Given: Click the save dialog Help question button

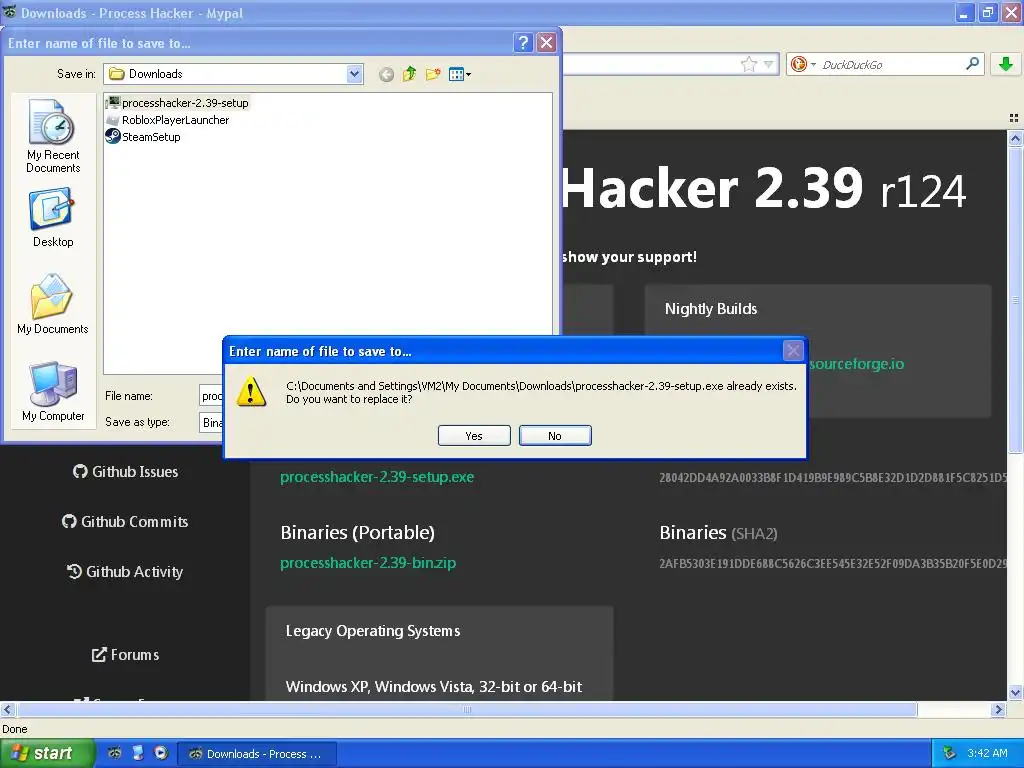Looking at the screenshot, I should point(523,43).
